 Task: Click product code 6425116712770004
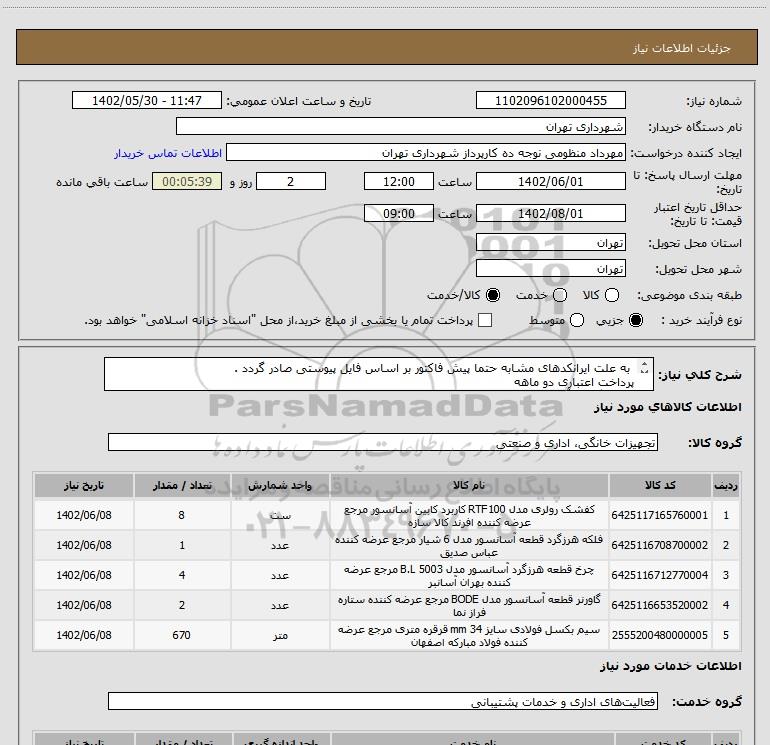point(660,575)
